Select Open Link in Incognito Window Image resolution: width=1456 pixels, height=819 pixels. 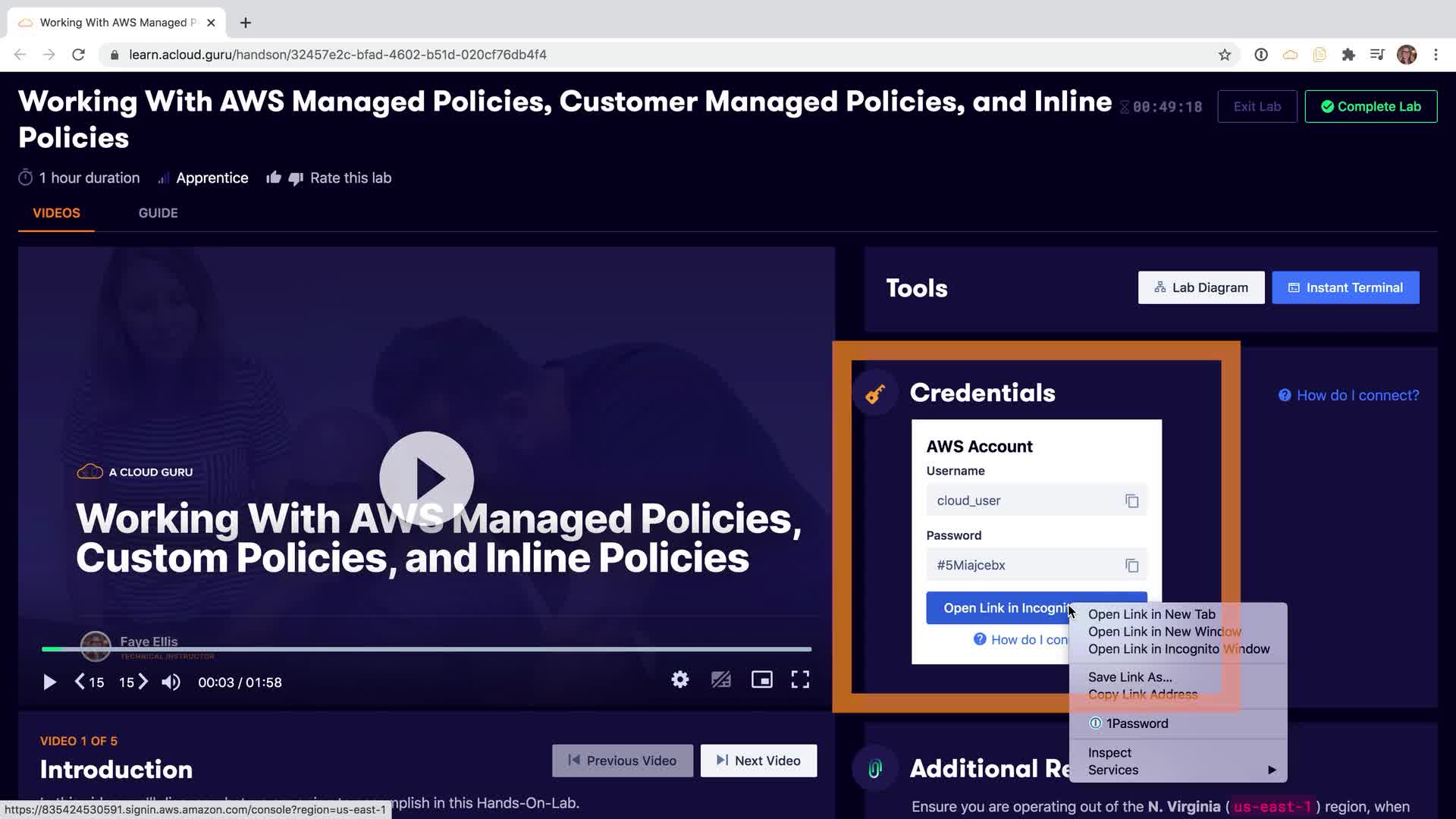click(1178, 649)
